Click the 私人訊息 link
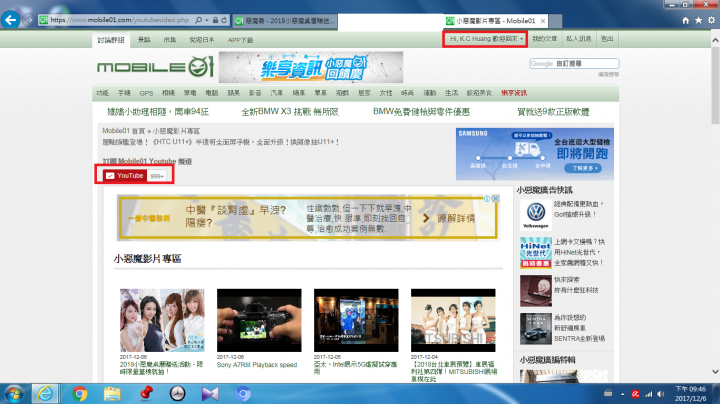 pyautogui.click(x=578, y=39)
